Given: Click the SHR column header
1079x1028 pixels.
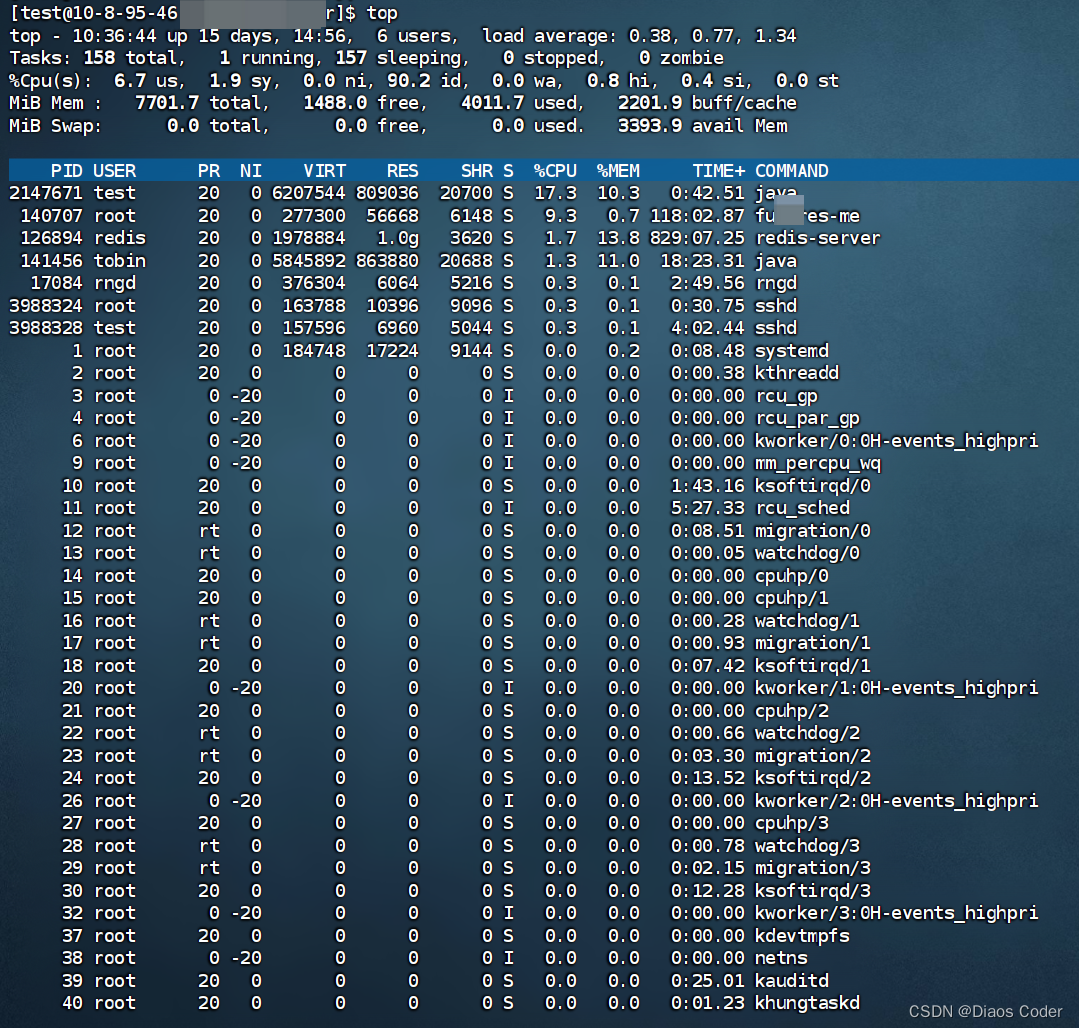Looking at the screenshot, I should (x=477, y=171).
